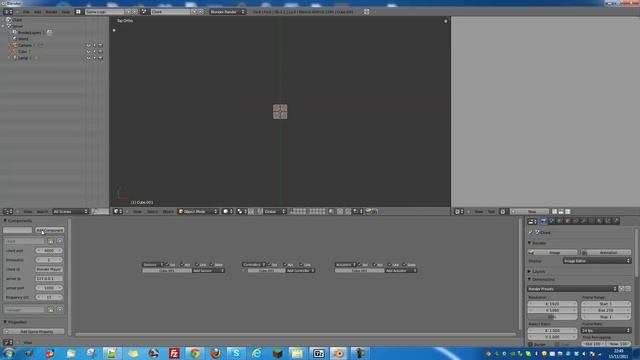Click the server ip field
Image resolution: width=640 pixels, height=360 pixels.
click(x=49, y=279)
